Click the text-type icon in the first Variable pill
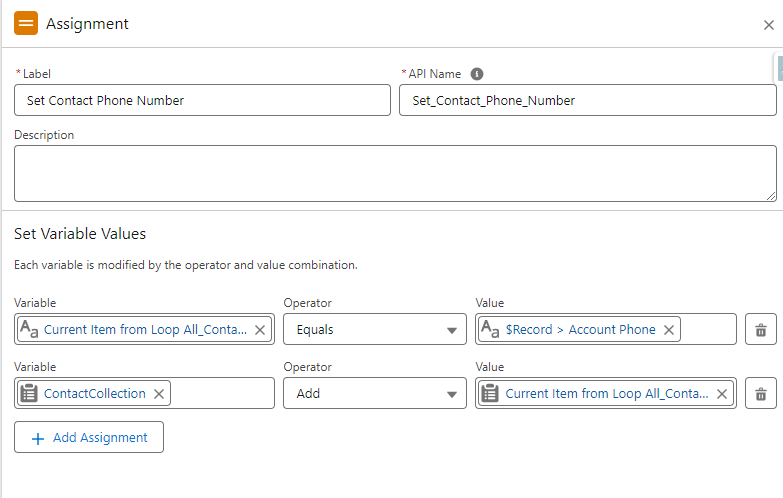Viewport: 783px width, 498px height. click(30, 330)
